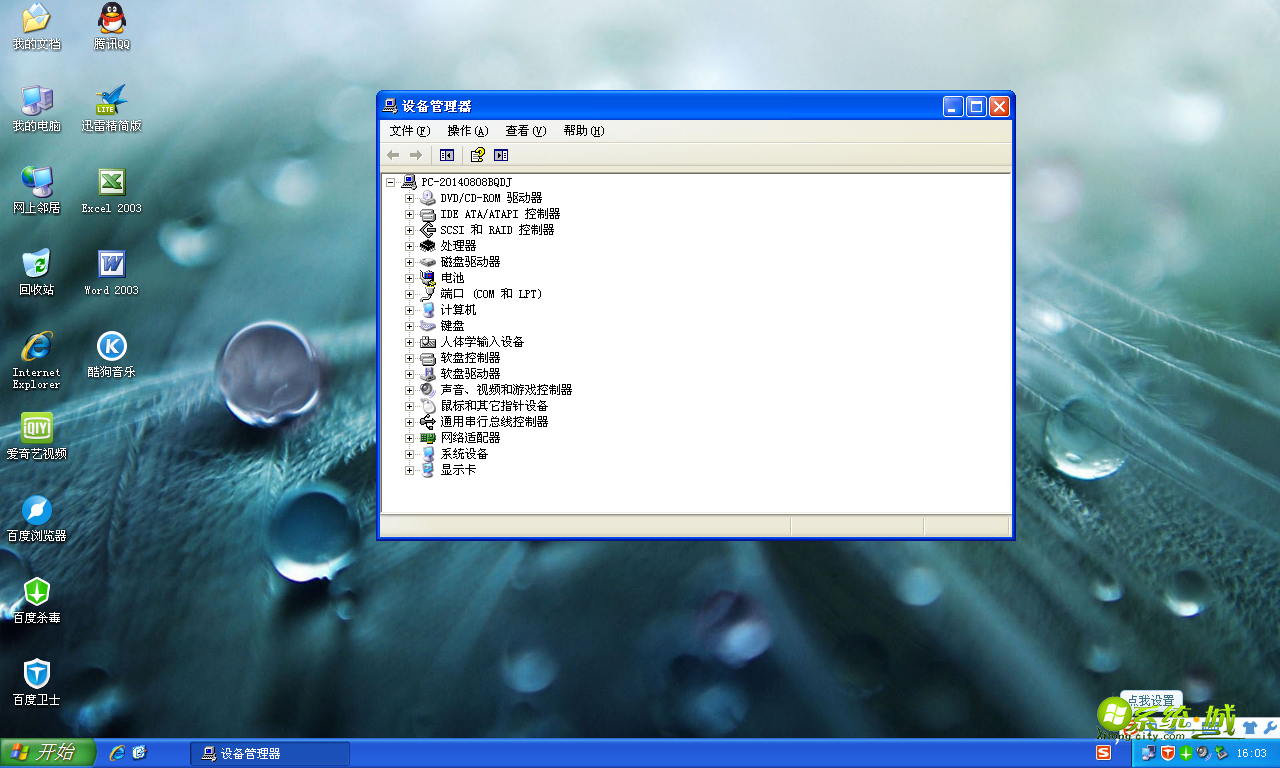Open Word 2003 desktop icon
This screenshot has width=1280, height=768.
[111, 268]
